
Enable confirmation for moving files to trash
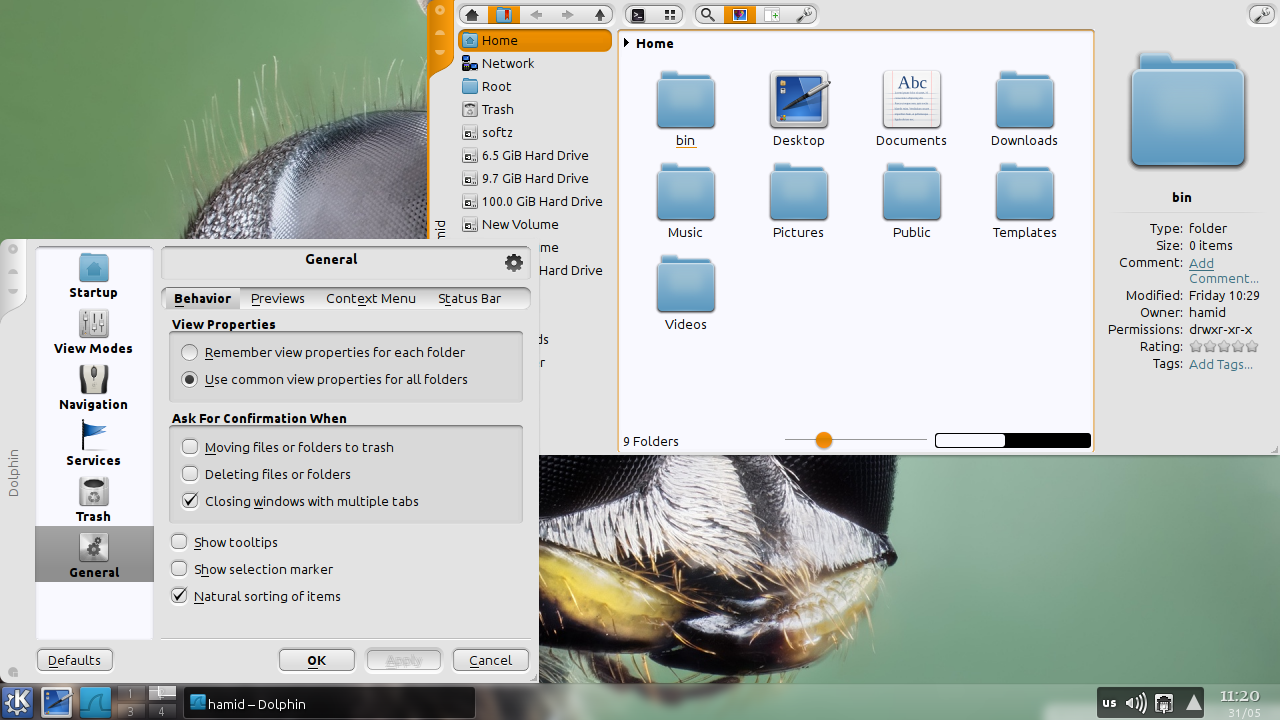(x=190, y=447)
